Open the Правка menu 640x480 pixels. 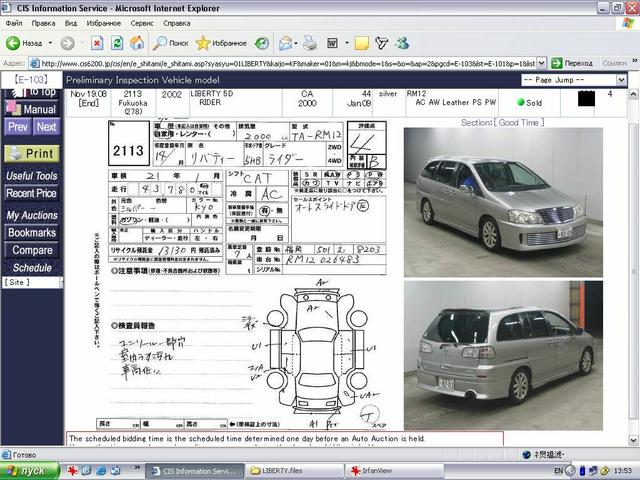[43, 23]
